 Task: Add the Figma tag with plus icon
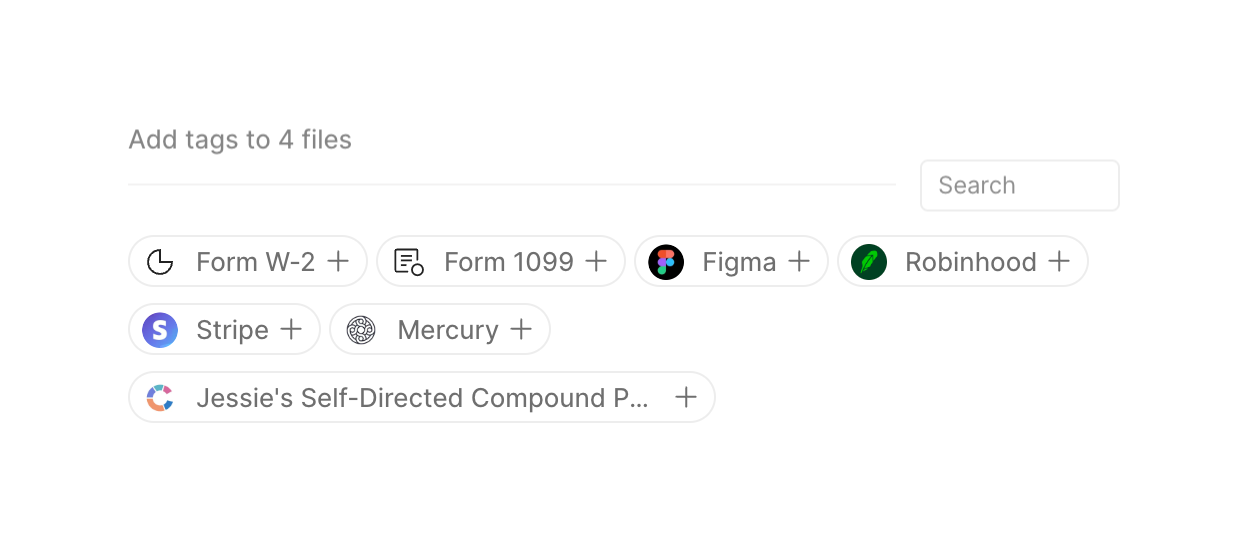pos(799,262)
